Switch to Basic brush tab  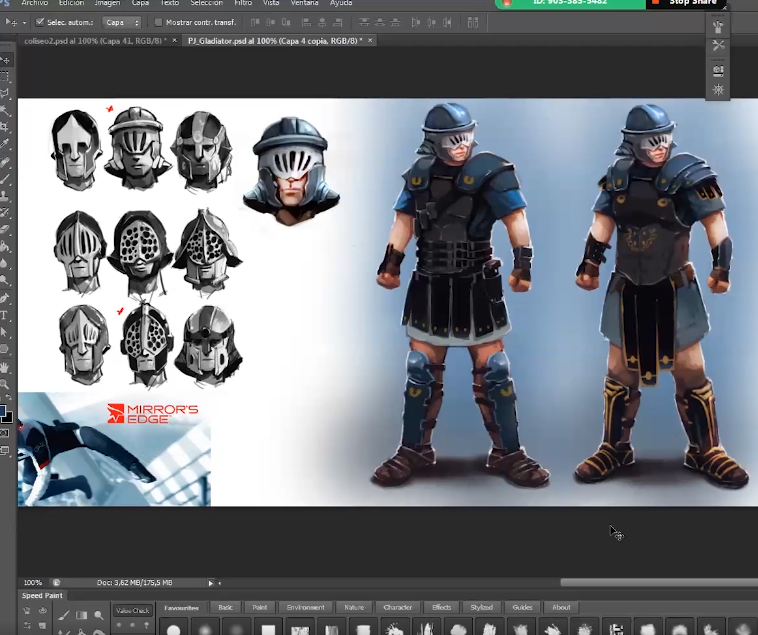[225, 607]
